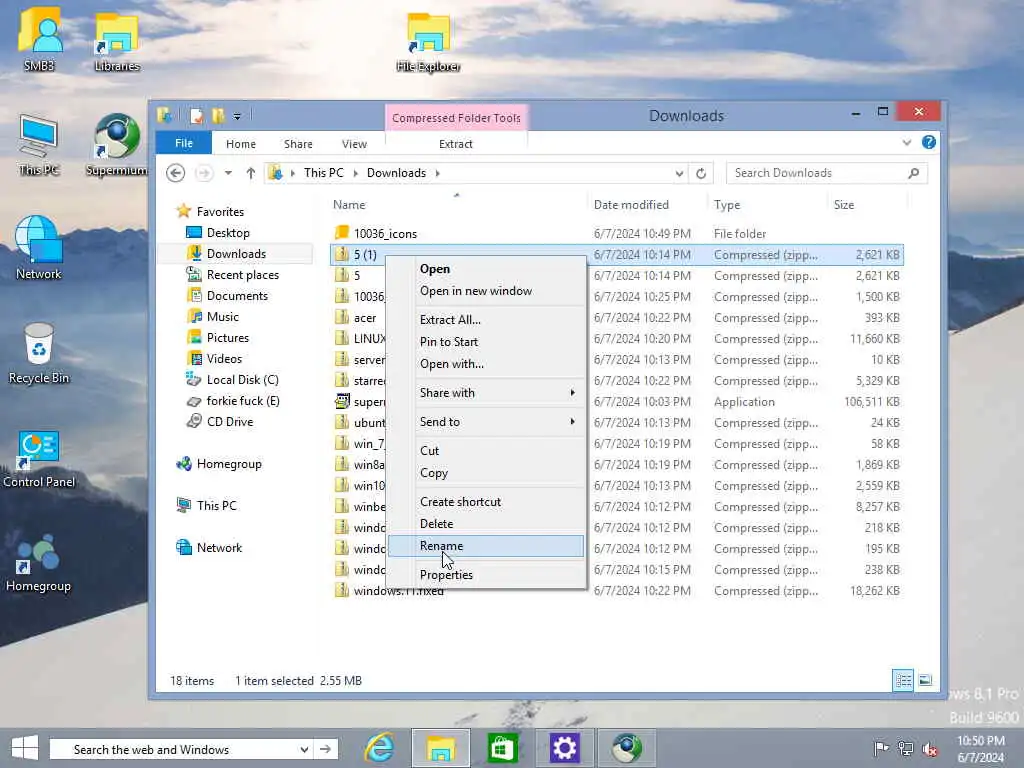The height and width of the screenshot is (768, 1024).
Task: Open the Libraries desktop shortcut
Action: pos(117,40)
